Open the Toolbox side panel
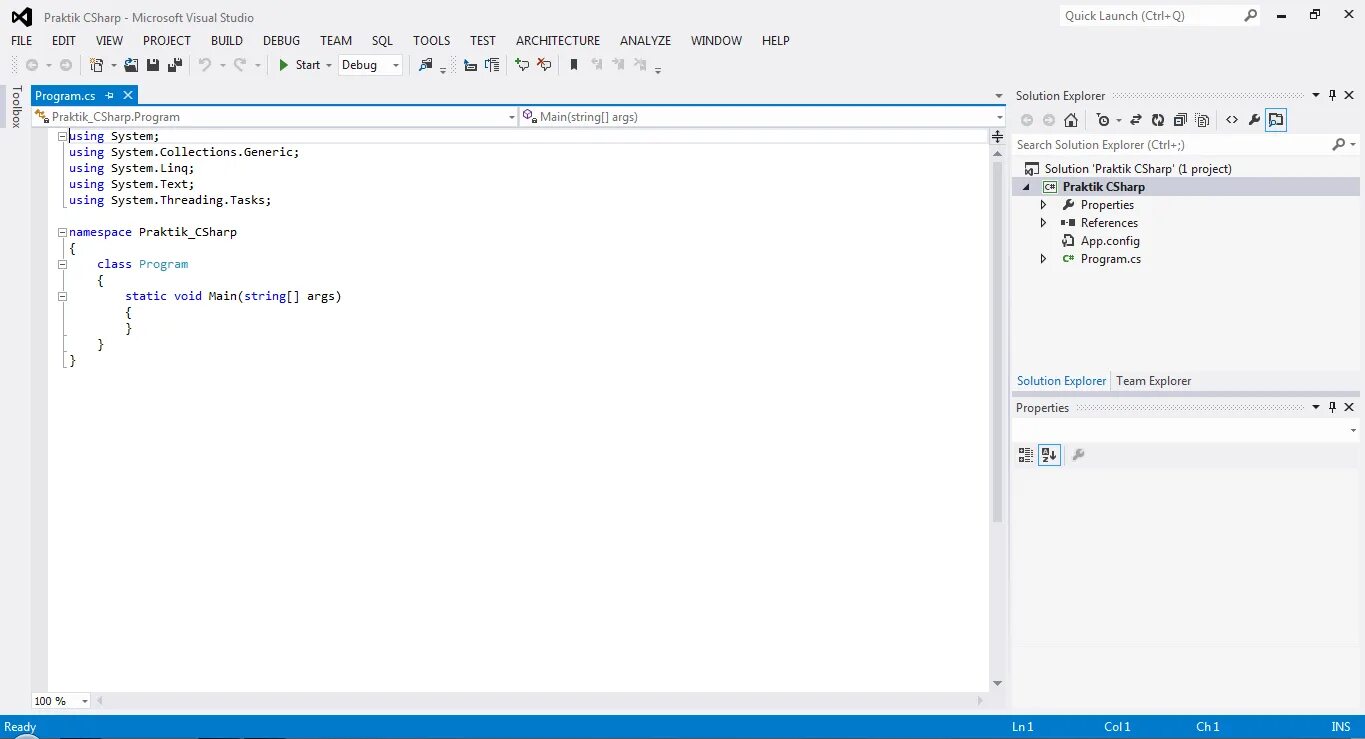This screenshot has width=1365, height=739. [16, 106]
